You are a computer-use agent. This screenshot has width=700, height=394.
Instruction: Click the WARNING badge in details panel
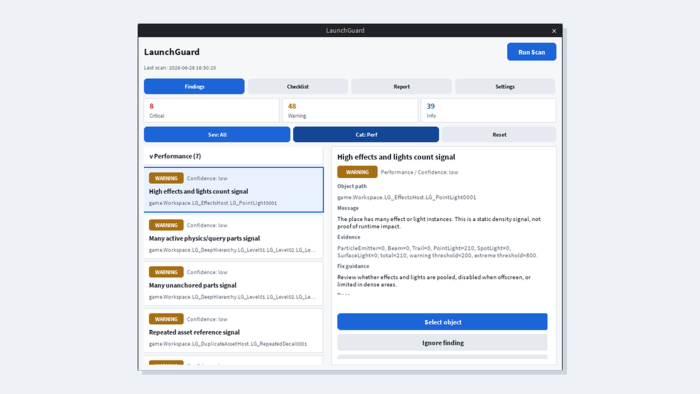coord(357,172)
